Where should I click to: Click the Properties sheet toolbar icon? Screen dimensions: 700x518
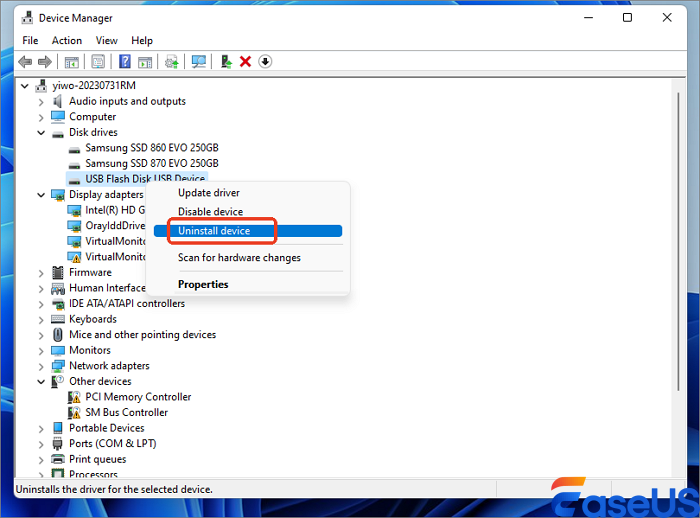98,62
